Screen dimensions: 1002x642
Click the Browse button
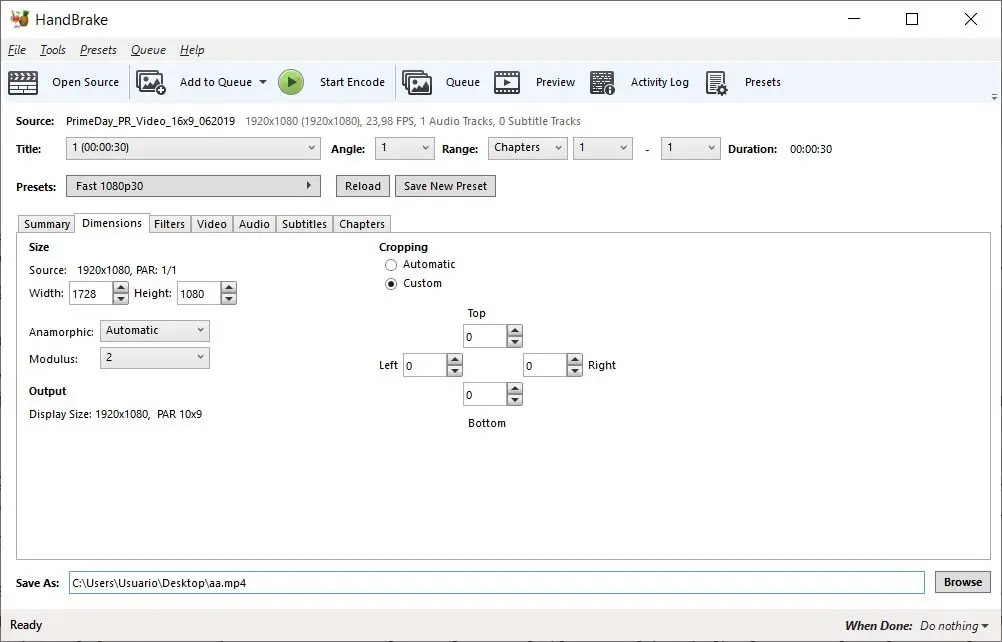962,582
